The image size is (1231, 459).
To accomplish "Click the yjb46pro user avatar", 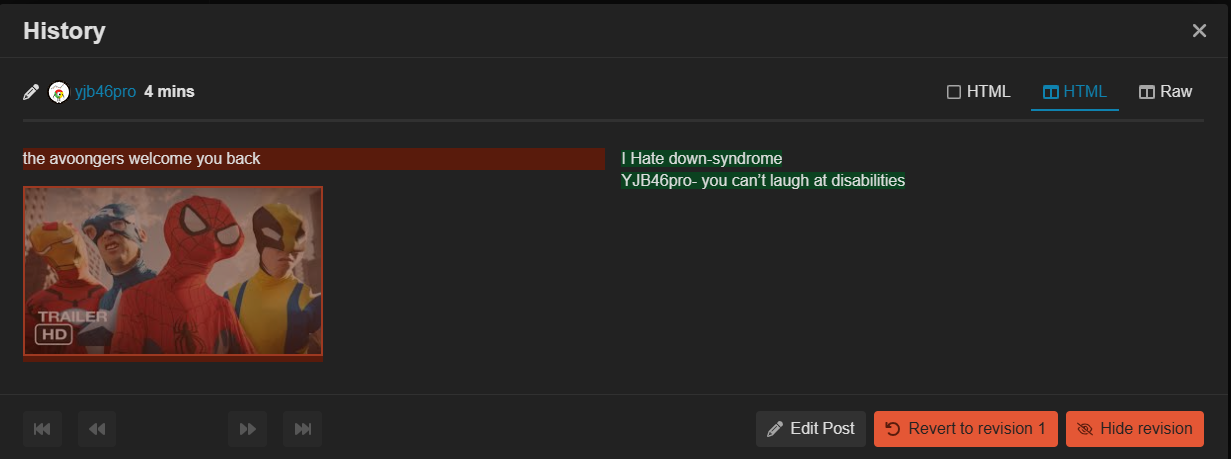I will coord(59,92).
